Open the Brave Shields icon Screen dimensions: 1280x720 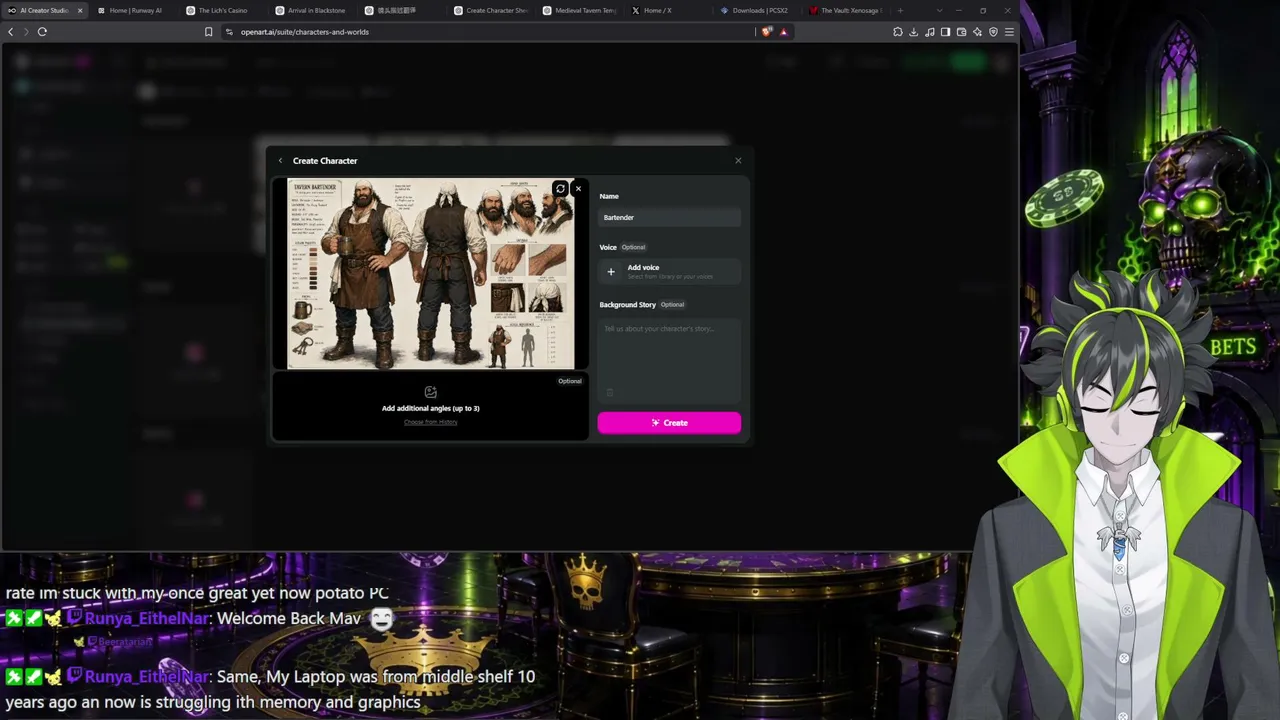click(767, 32)
